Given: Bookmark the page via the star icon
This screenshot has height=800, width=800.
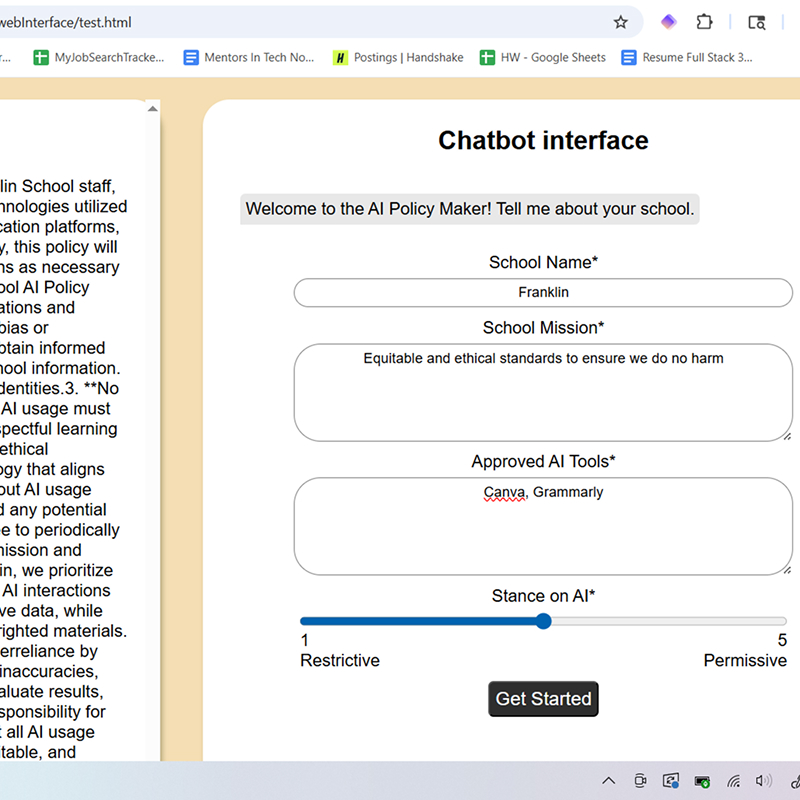Looking at the screenshot, I should coord(620,22).
